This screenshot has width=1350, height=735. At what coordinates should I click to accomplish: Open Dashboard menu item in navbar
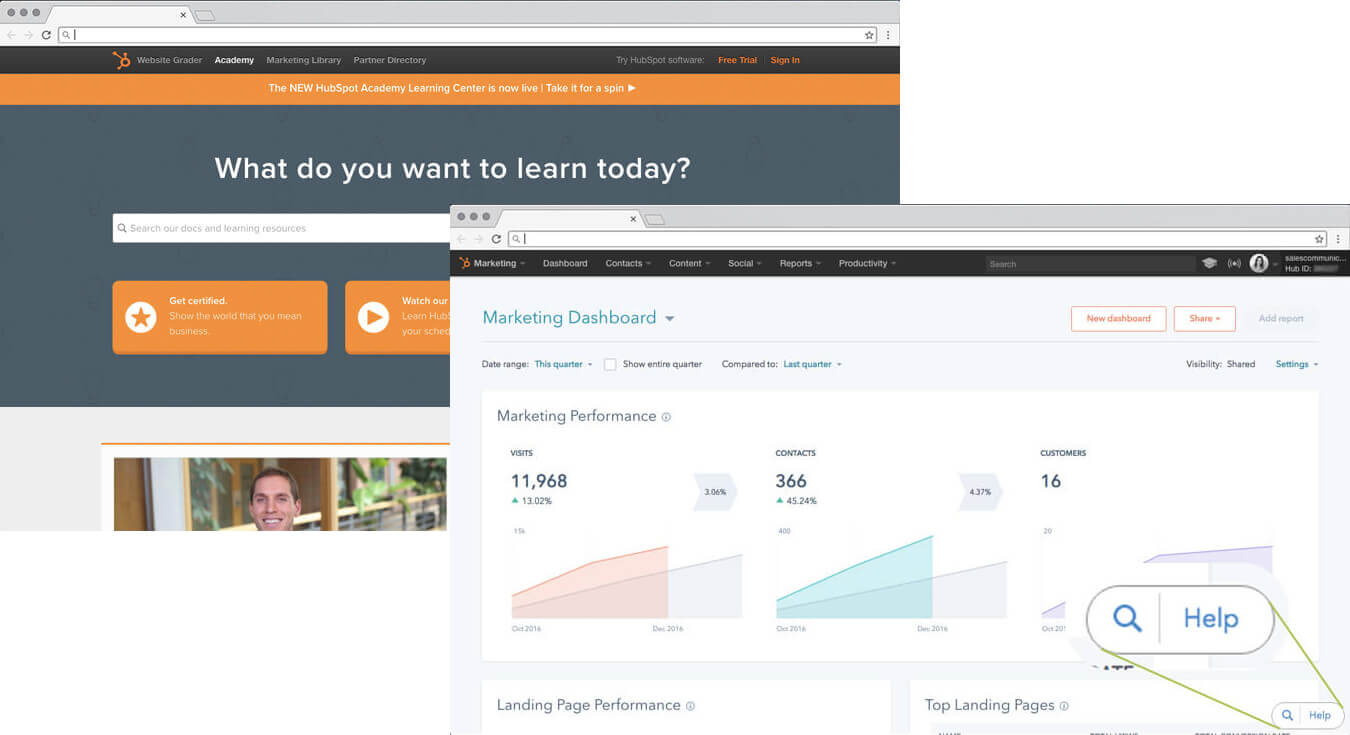565,263
